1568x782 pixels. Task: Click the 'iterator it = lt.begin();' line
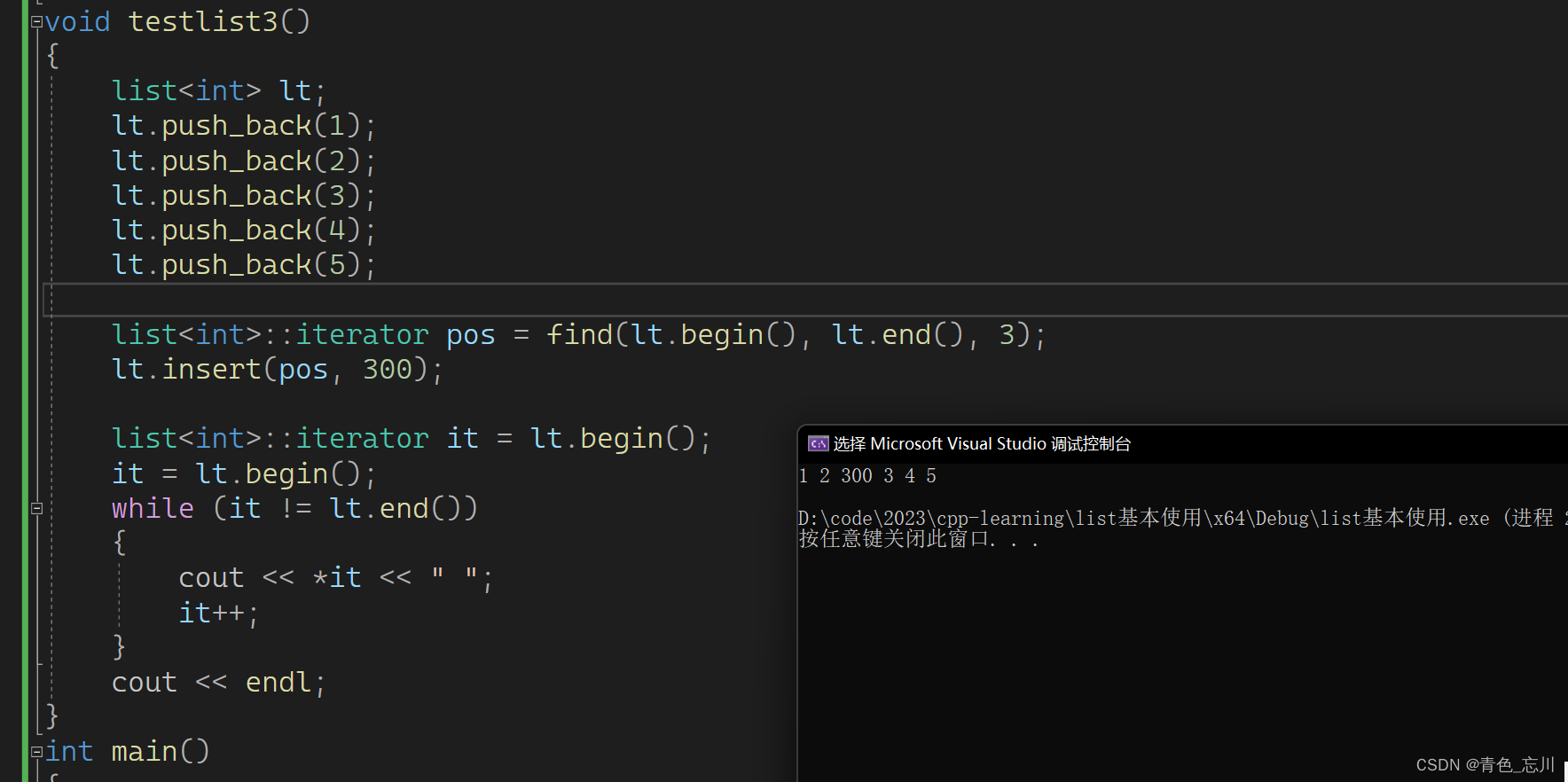pos(411,438)
